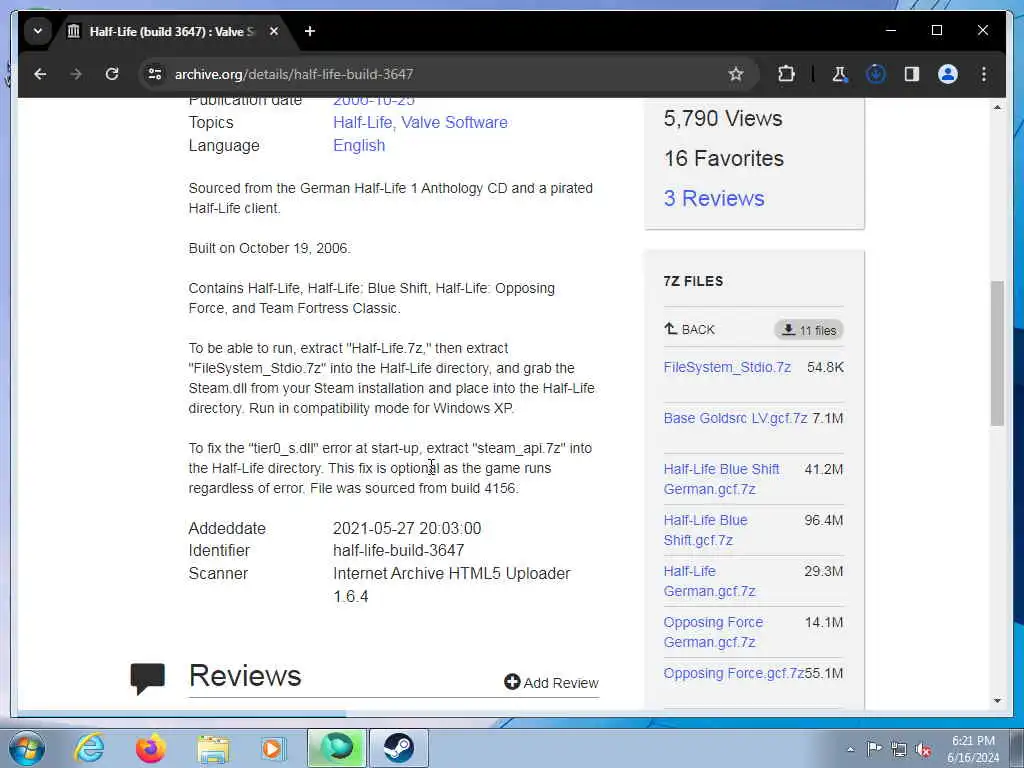Click the page vertical scrollbar thumb

(x=997, y=353)
